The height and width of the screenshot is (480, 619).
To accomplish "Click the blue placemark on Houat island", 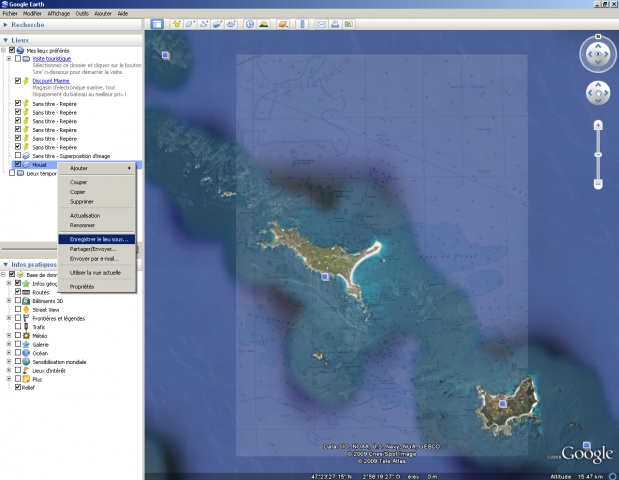I will pos(325,277).
